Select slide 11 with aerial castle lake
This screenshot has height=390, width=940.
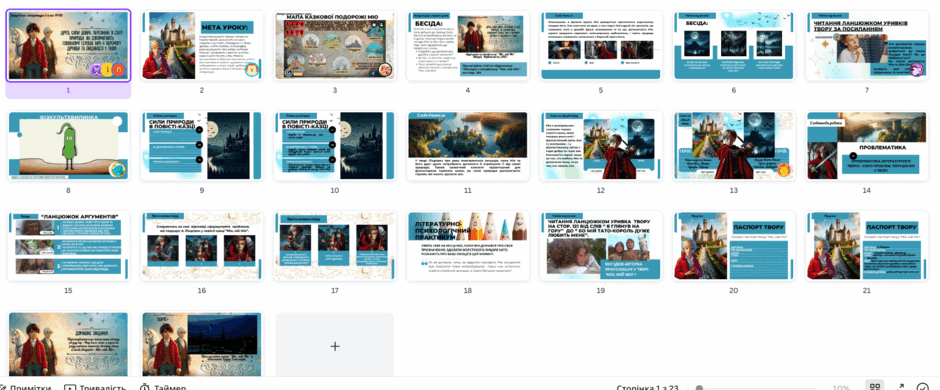pyautogui.click(x=468, y=146)
